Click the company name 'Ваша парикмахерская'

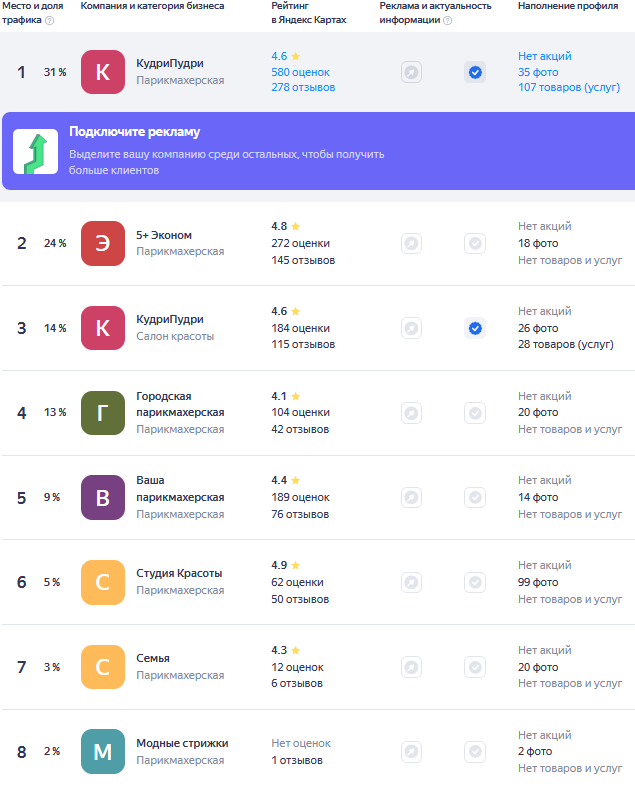180,489
